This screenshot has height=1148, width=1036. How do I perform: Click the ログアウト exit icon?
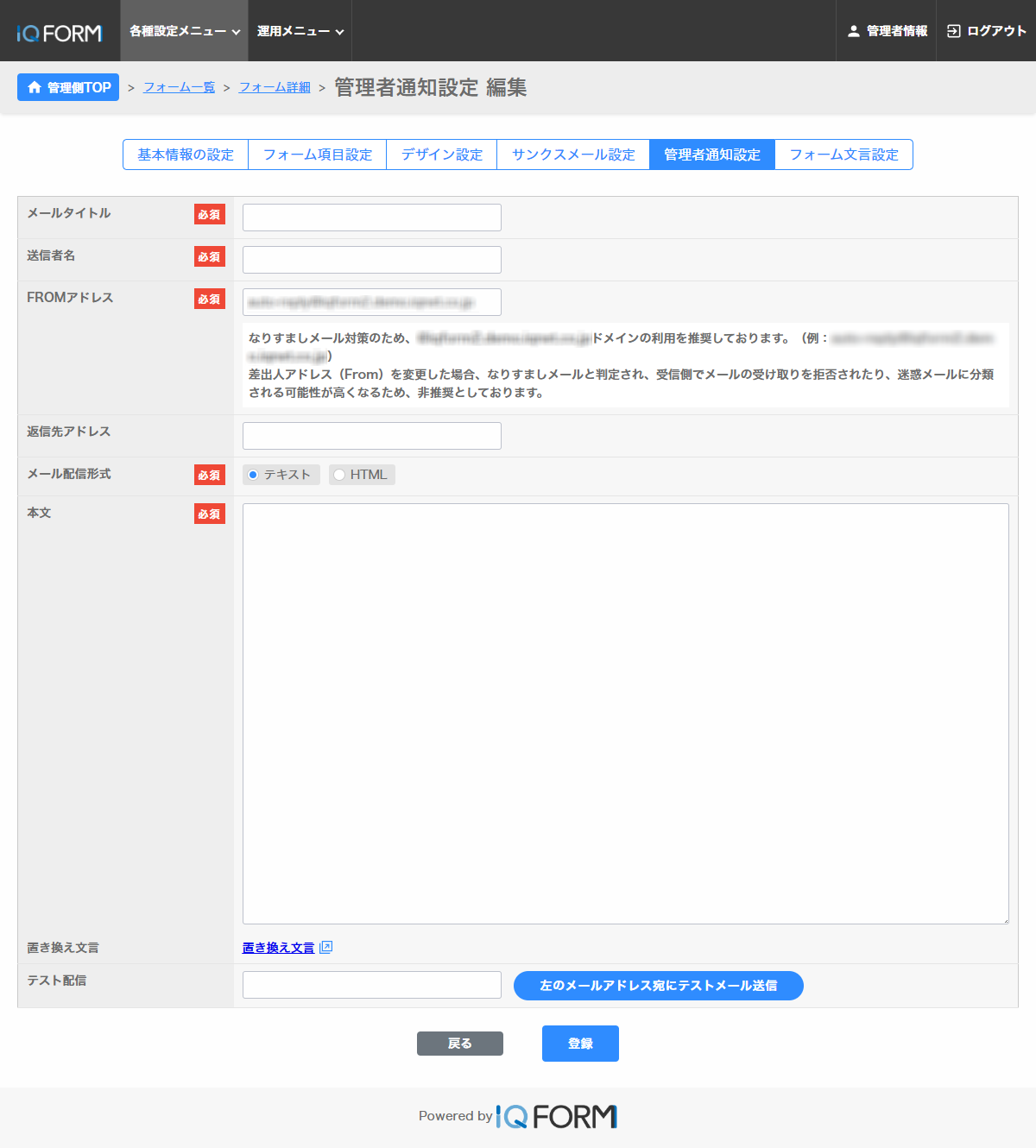click(953, 31)
